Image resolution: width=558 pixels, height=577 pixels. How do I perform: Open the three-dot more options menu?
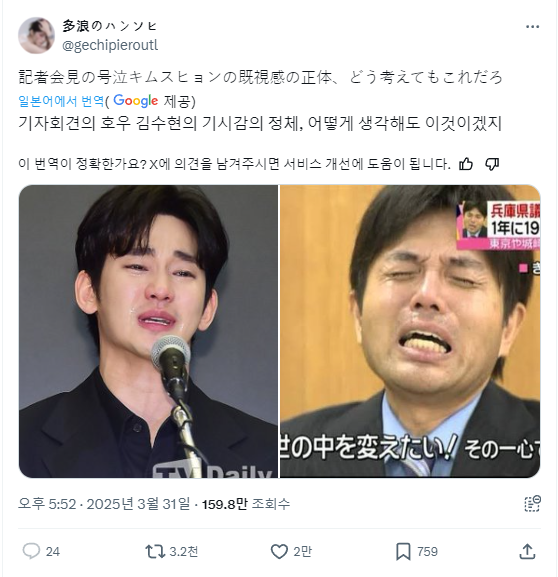[x=532, y=26]
